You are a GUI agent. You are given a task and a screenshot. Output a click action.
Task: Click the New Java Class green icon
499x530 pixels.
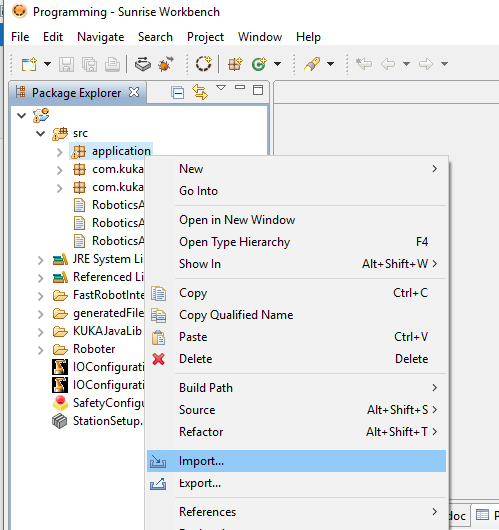pyautogui.click(x=259, y=64)
